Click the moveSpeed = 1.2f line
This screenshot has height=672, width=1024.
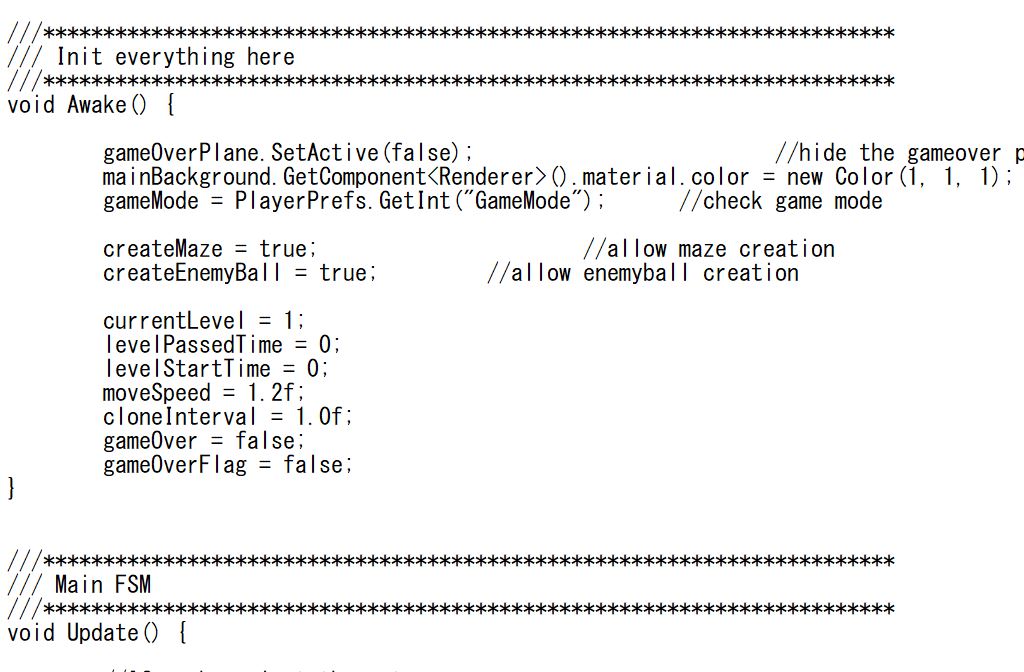204,393
